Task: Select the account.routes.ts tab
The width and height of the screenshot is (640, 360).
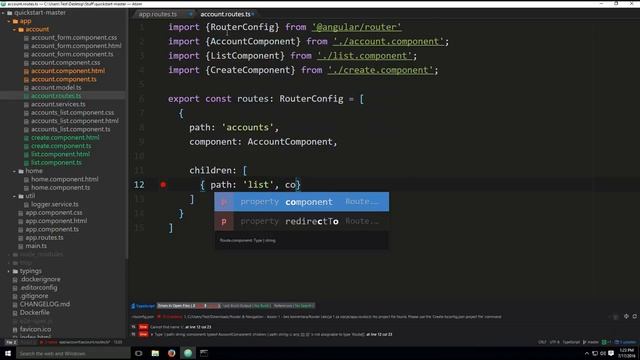Action: click(x=225, y=14)
